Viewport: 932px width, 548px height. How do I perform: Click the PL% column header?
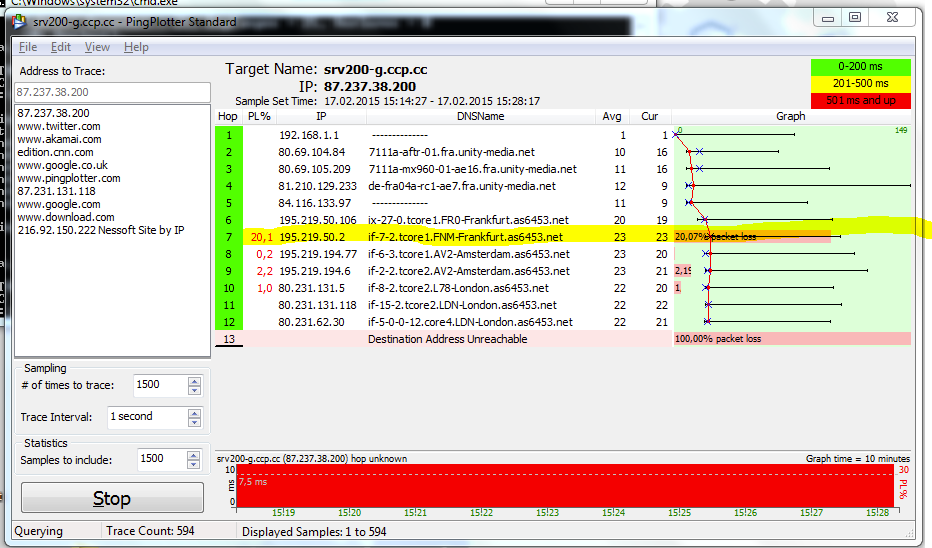tap(259, 117)
